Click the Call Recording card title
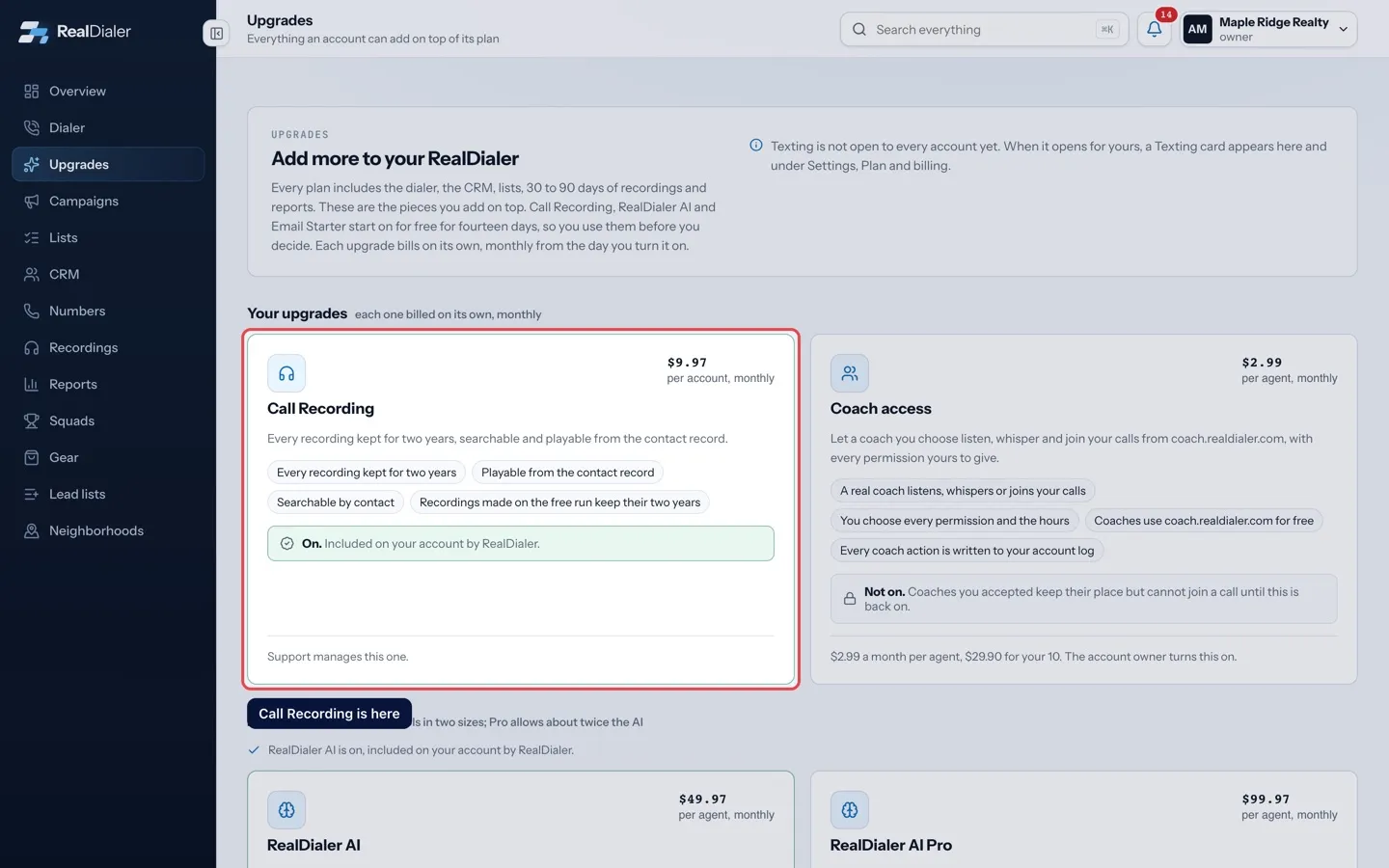Image resolution: width=1389 pixels, height=868 pixels. [320, 409]
